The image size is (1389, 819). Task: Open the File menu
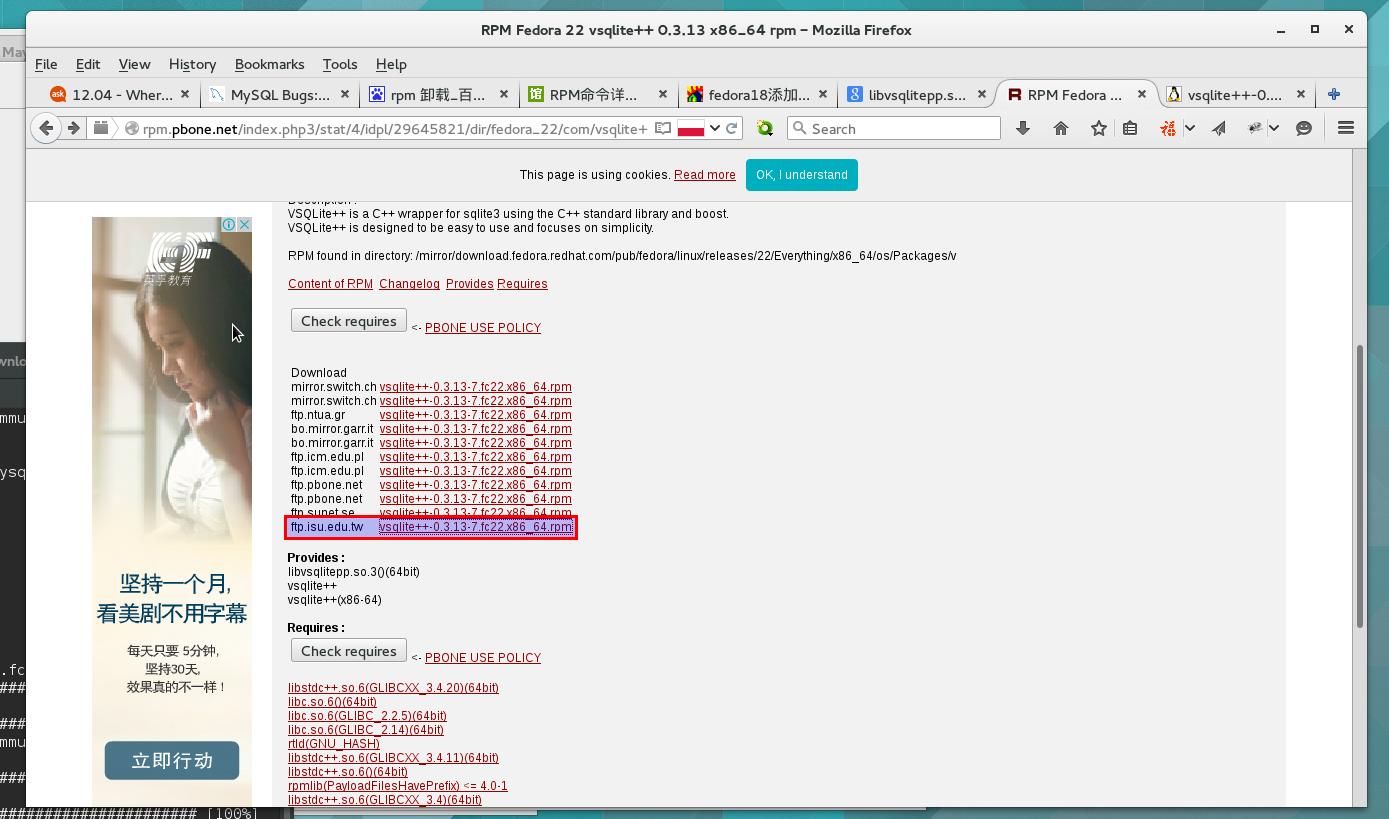pos(46,64)
